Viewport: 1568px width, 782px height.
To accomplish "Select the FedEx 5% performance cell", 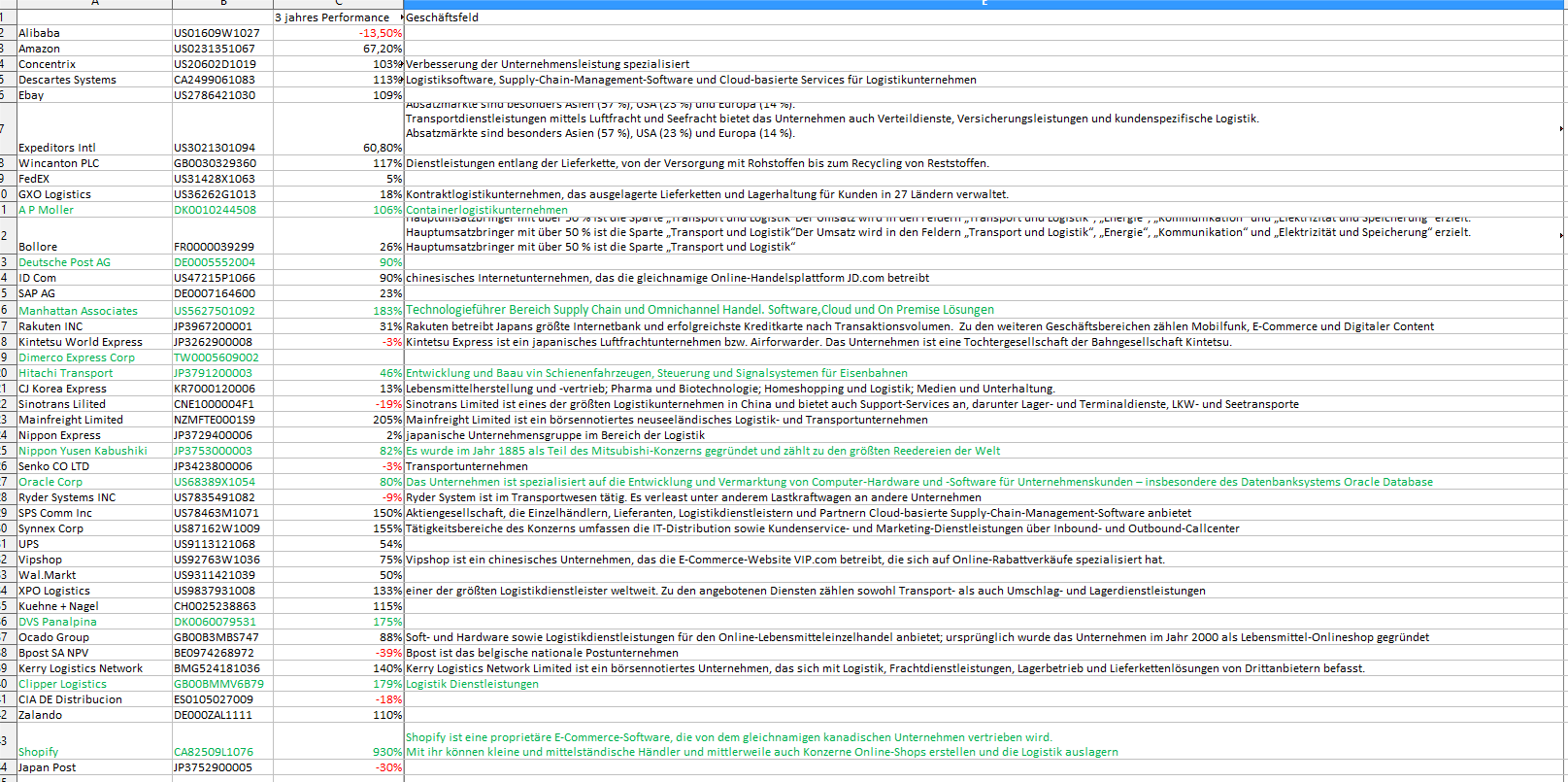I will coord(338,179).
